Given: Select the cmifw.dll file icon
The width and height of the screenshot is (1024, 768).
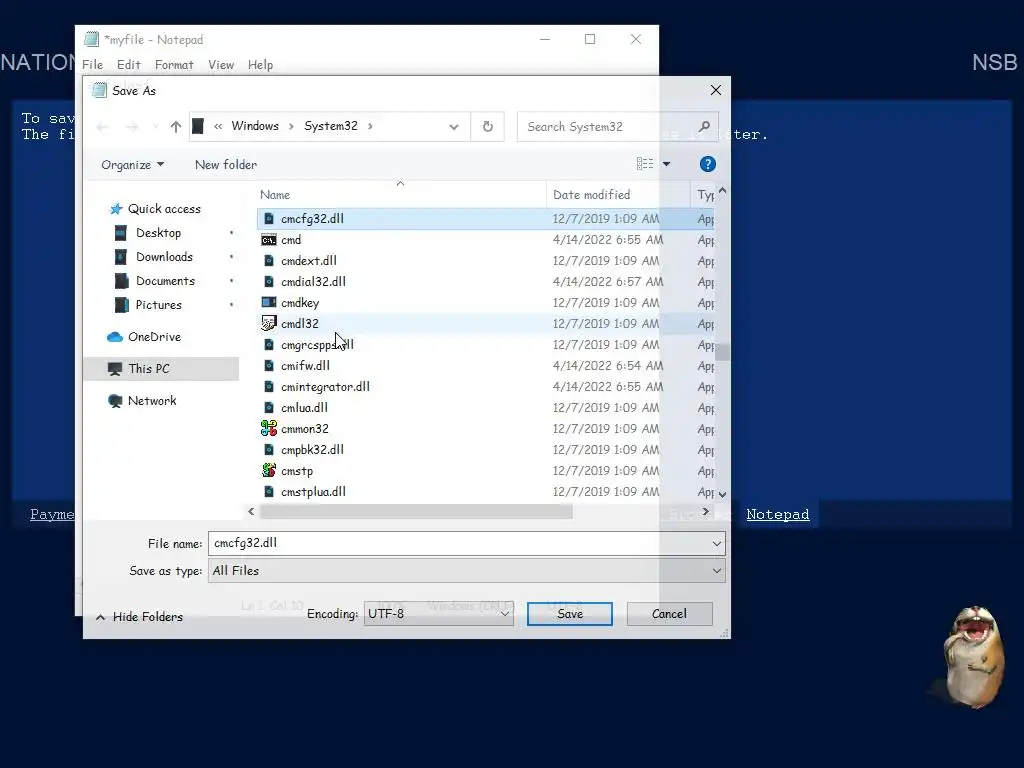Looking at the screenshot, I should (268, 366).
